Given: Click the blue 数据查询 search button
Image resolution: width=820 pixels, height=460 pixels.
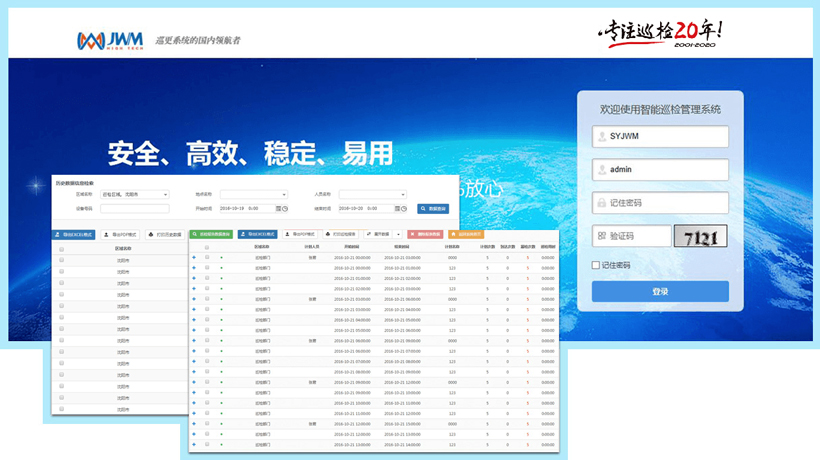Looking at the screenshot, I should pyautogui.click(x=432, y=208).
